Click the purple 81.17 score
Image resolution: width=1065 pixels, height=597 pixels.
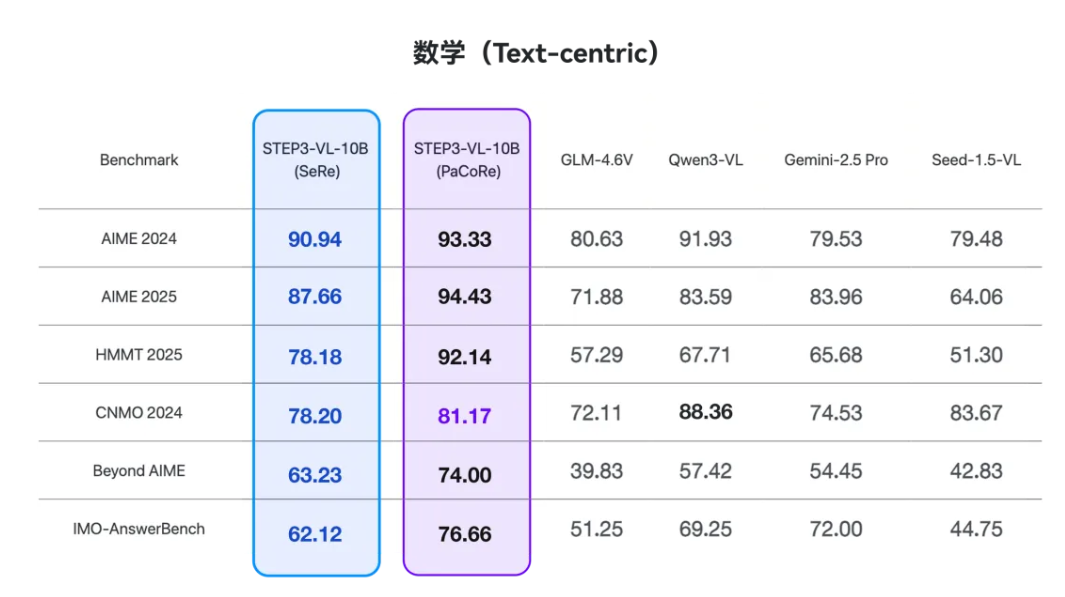tap(465, 416)
